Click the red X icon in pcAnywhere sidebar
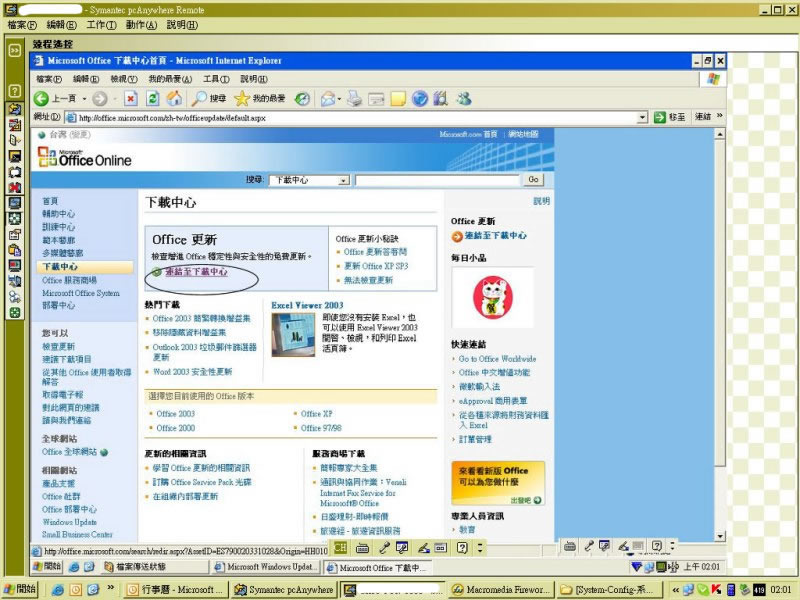The width and height of the screenshot is (800, 600). click(x=15, y=187)
